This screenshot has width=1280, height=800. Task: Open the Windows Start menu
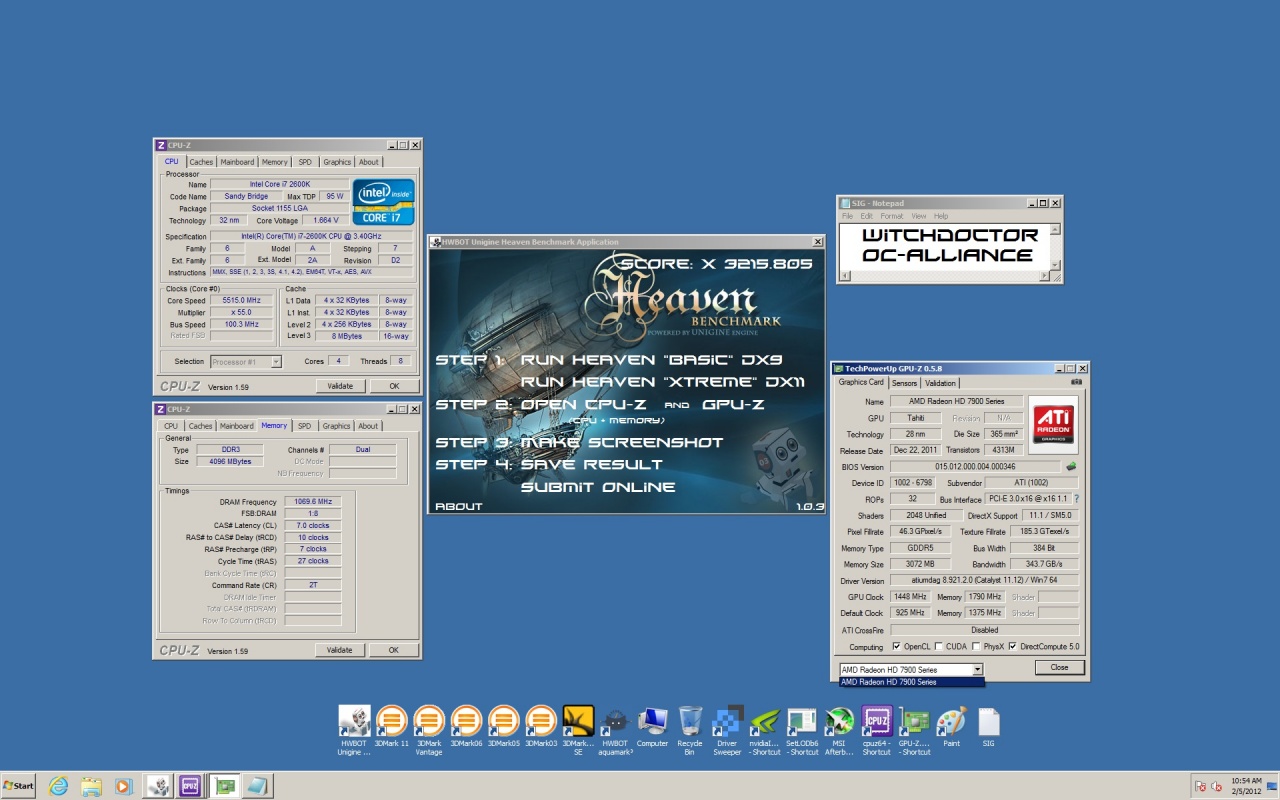click(x=18, y=786)
